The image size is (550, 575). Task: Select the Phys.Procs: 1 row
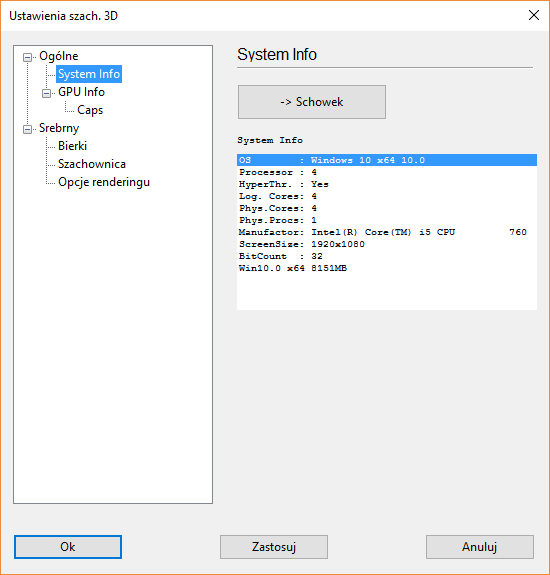(x=387, y=220)
